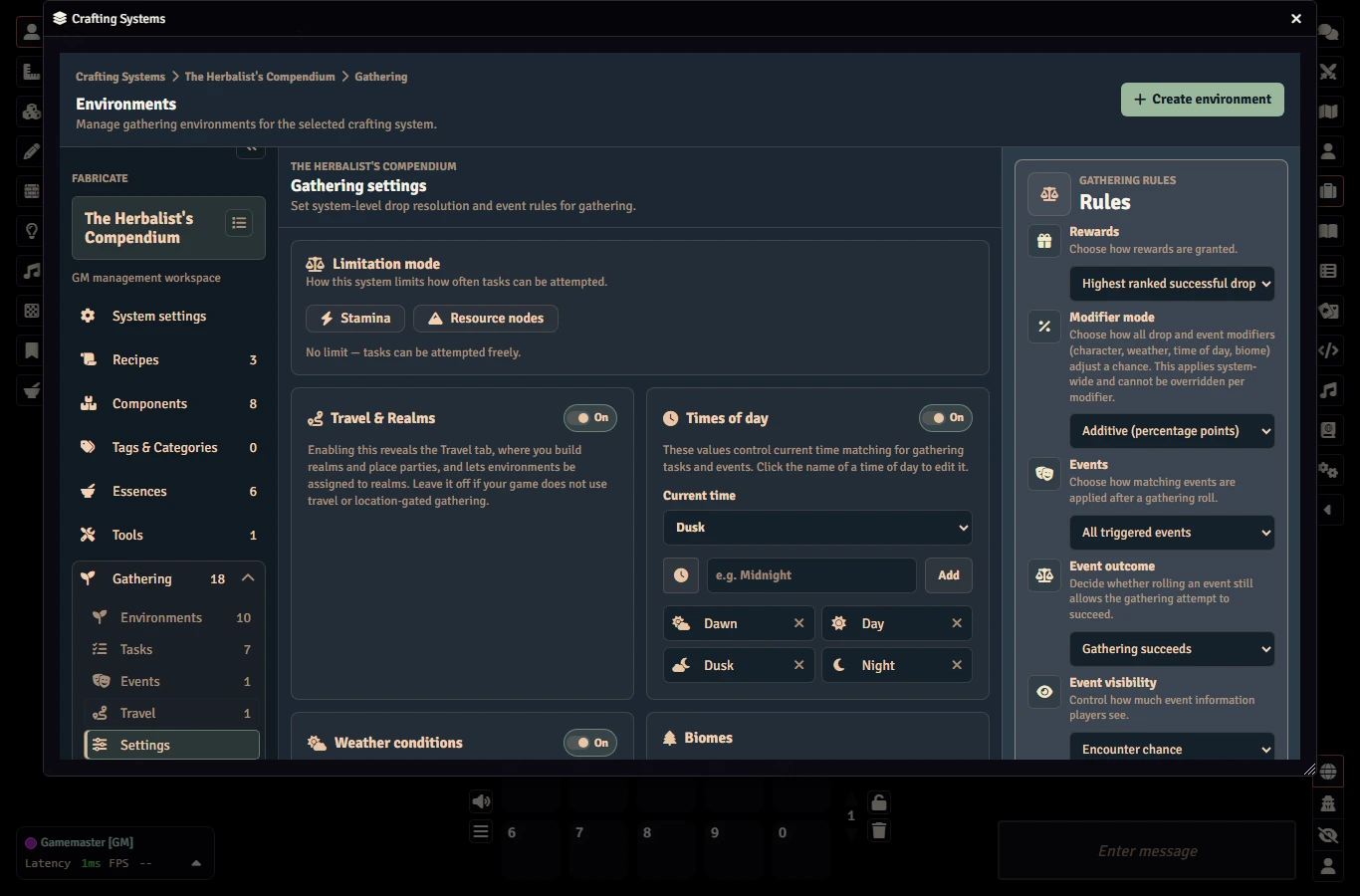This screenshot has height=896, width=1360.
Task: Remove the Night time of day
Action: (957, 665)
